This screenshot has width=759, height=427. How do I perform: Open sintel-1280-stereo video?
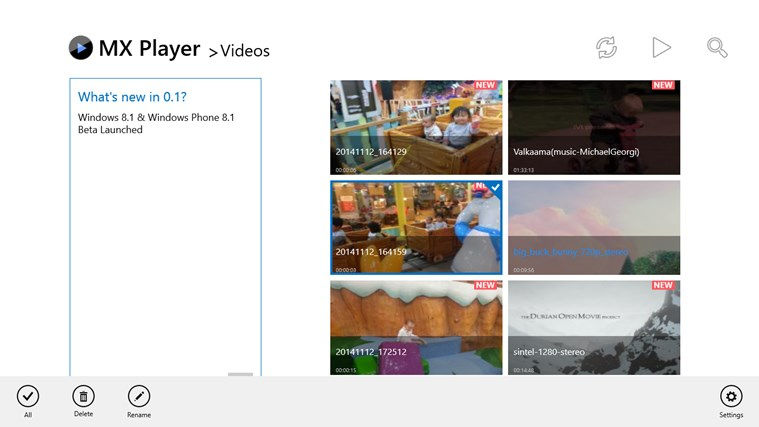point(594,328)
